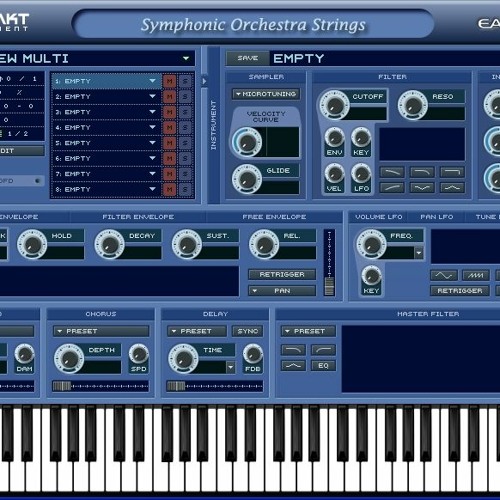Click the delay TIME knob
The width and height of the screenshot is (500, 500).
click(183, 359)
